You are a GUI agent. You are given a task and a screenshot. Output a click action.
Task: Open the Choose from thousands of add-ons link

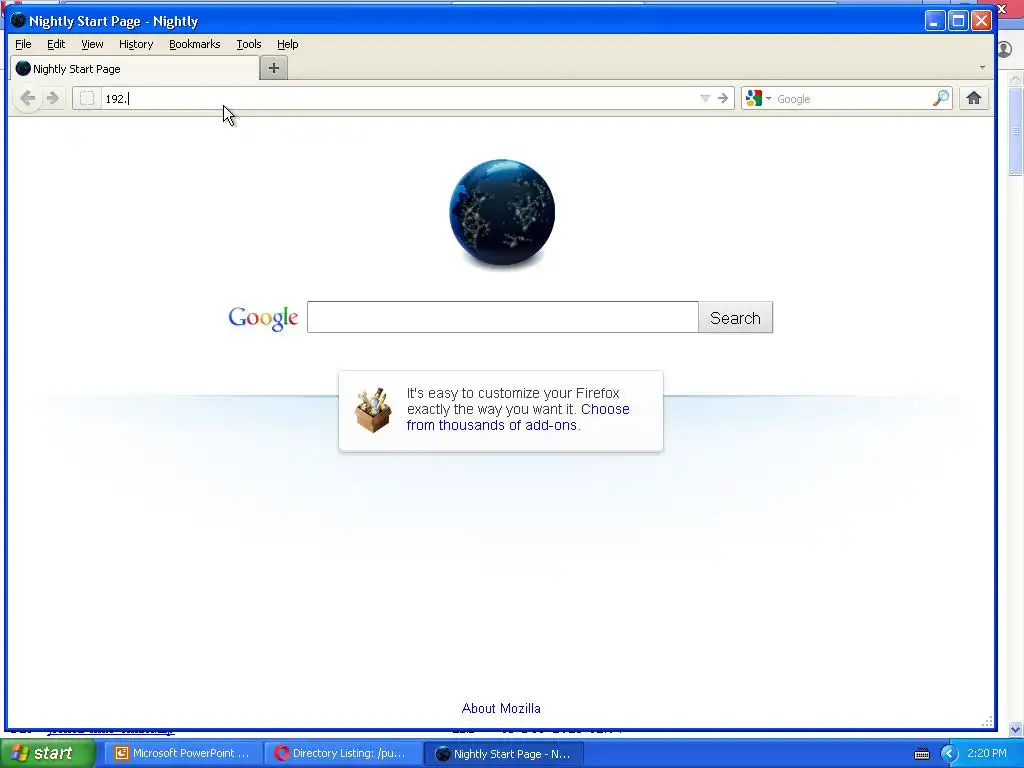point(518,417)
